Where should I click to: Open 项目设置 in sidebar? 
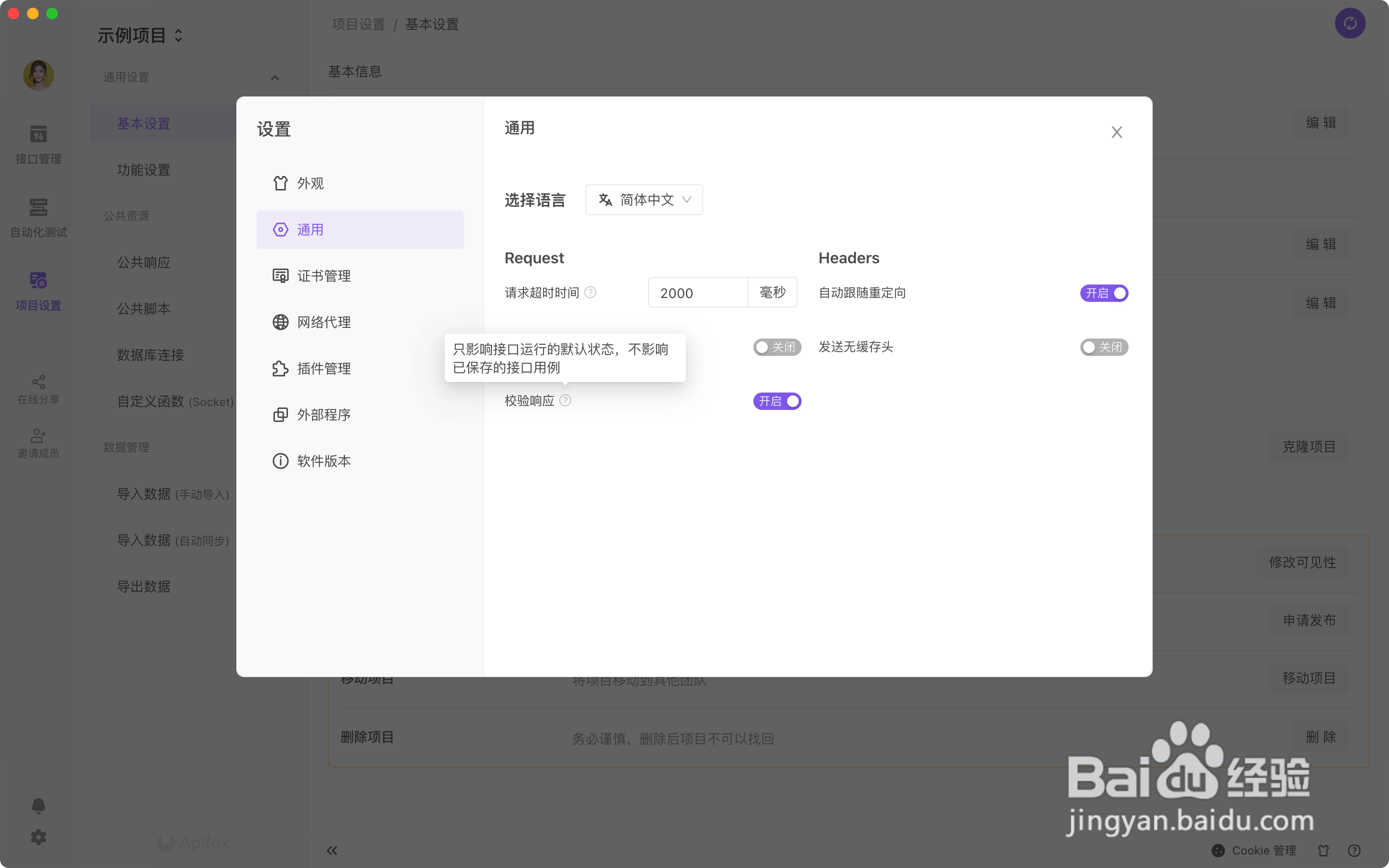[x=39, y=292]
